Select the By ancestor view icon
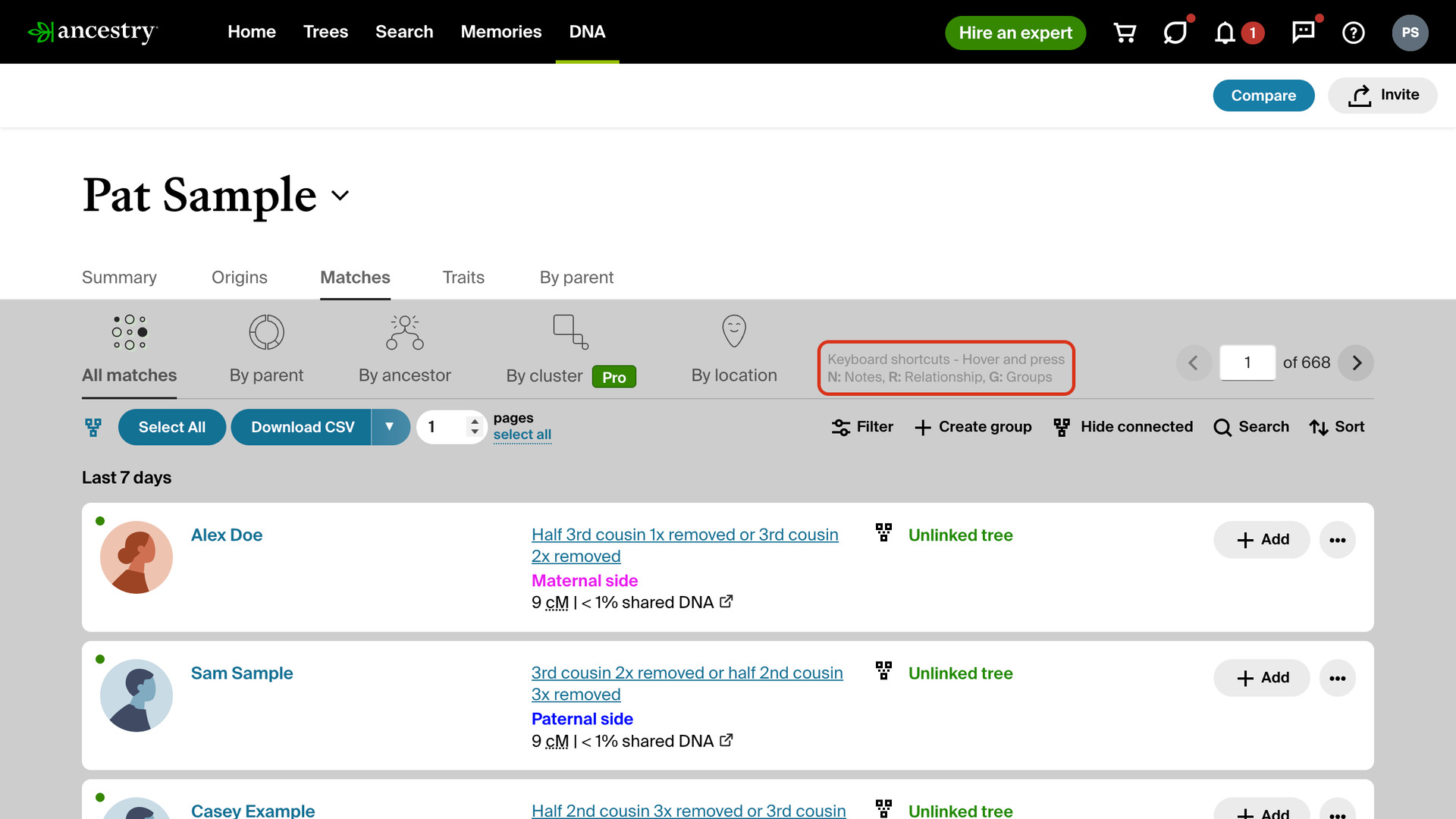The height and width of the screenshot is (819, 1456). 405,332
